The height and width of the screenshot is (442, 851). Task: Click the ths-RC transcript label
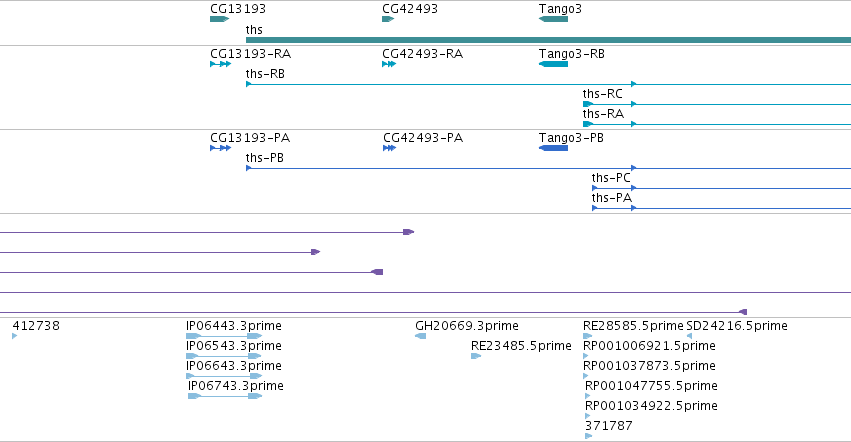tap(602, 94)
